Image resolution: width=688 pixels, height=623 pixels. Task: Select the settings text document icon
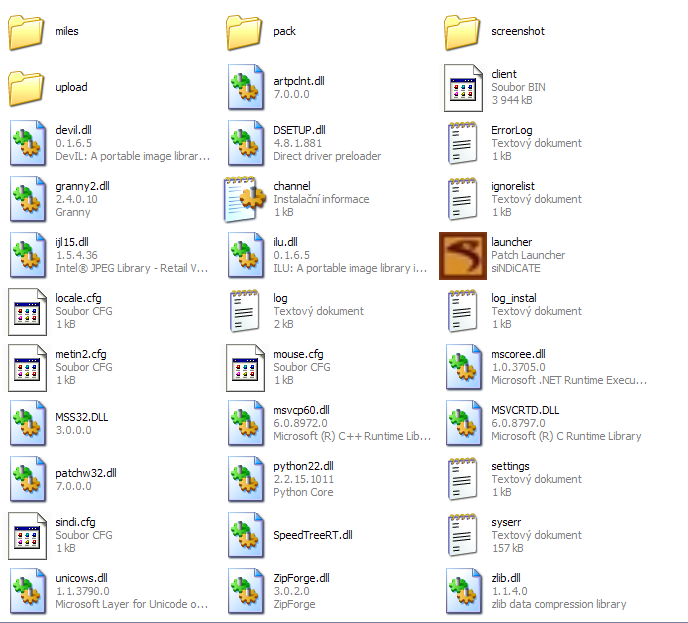463,480
